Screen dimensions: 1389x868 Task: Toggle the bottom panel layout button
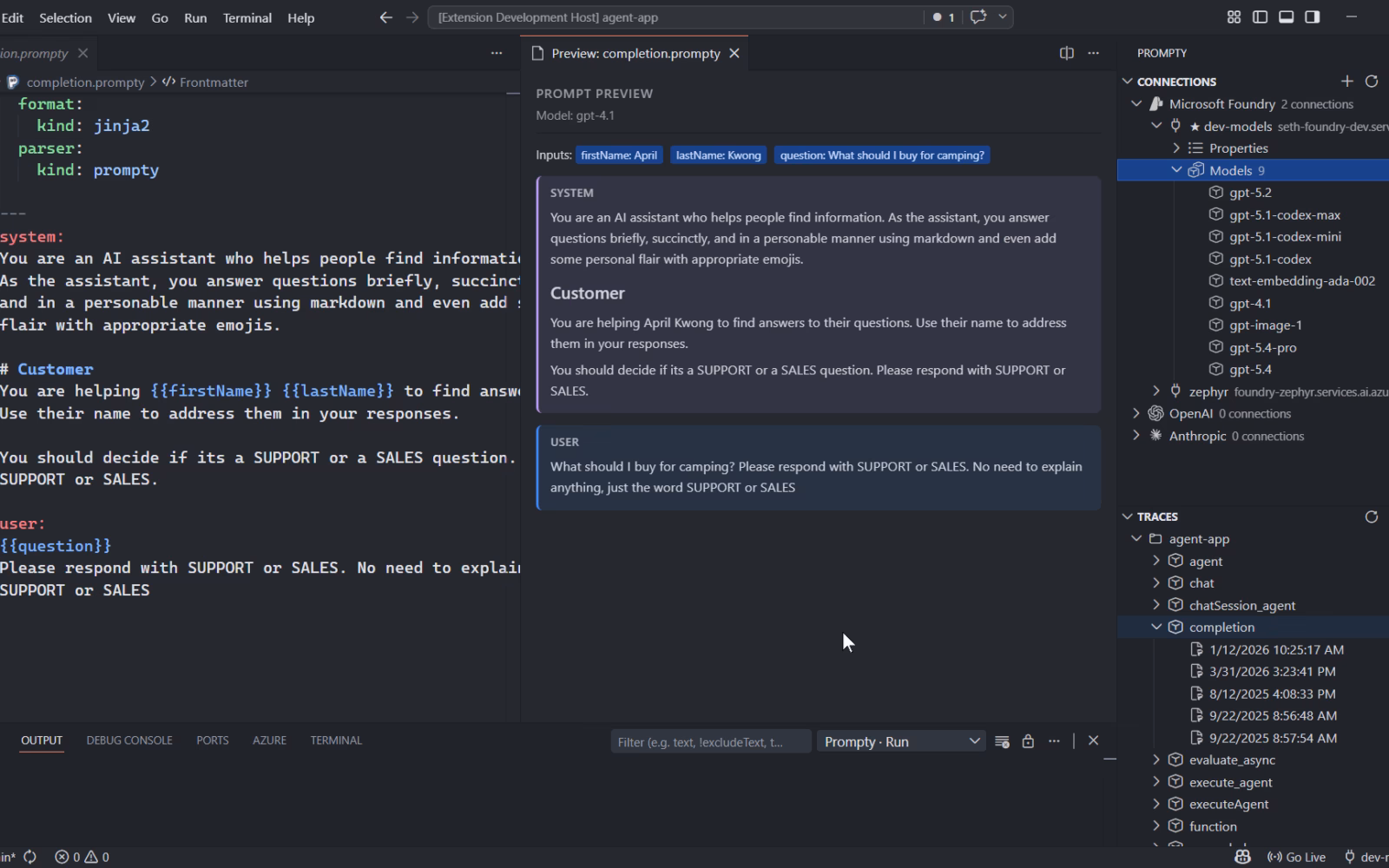point(1286,17)
